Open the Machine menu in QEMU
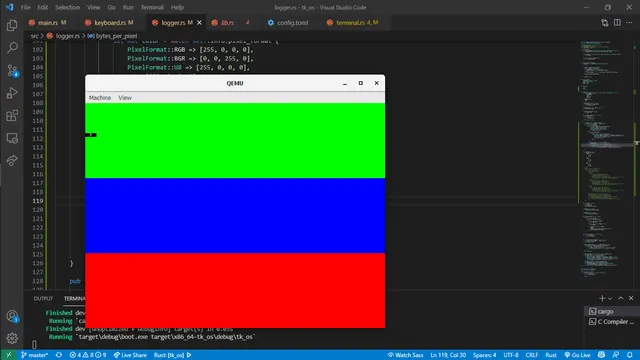The image size is (640, 360). [x=100, y=98]
